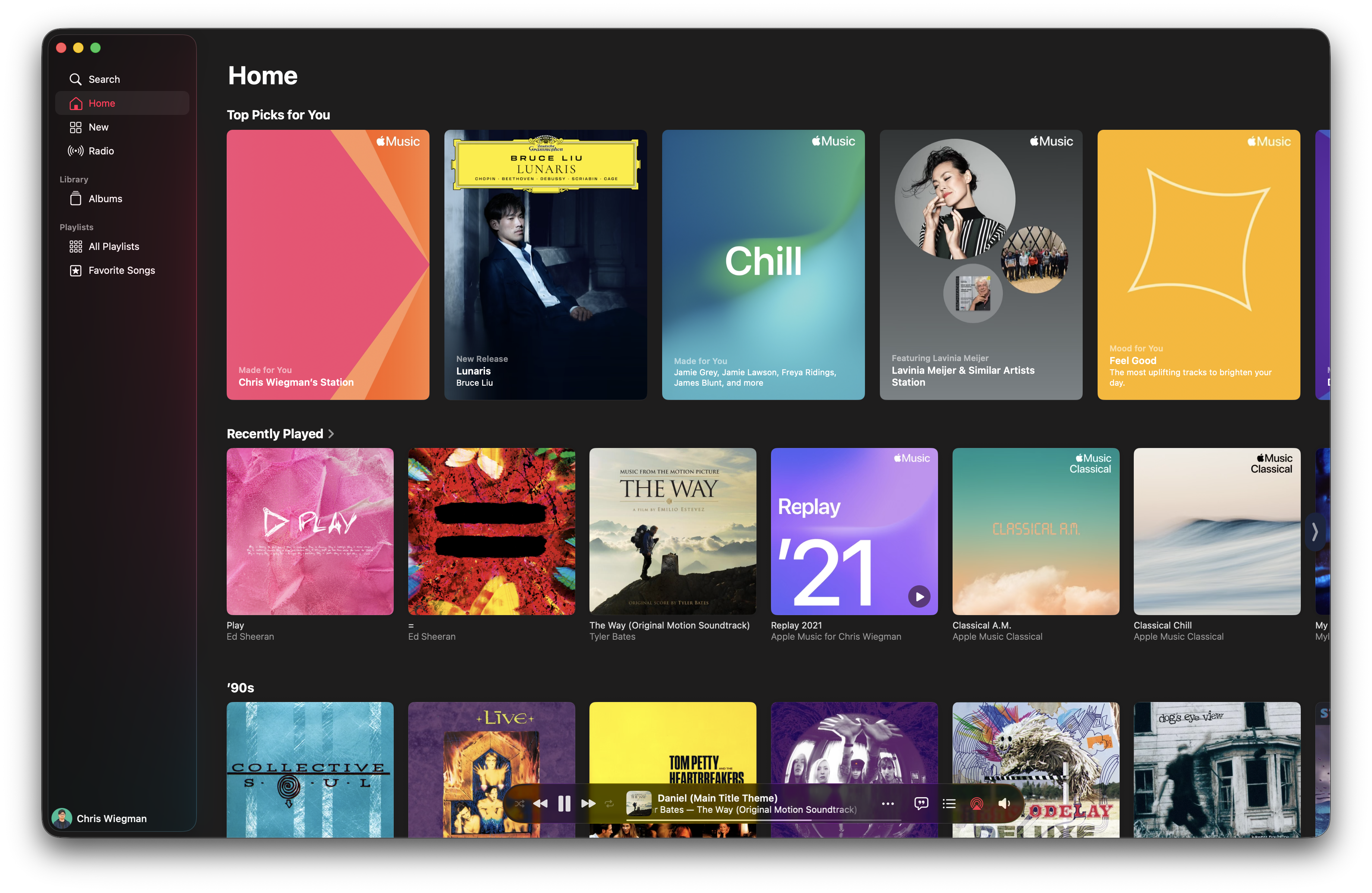Open the Radio section
1372x893 pixels.
[122, 151]
